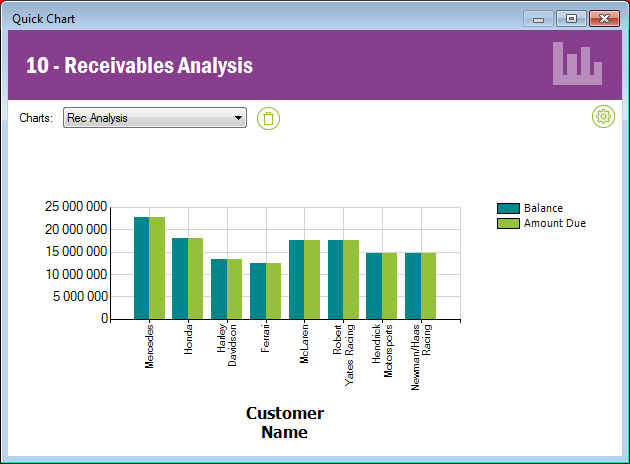Click the Robert Yates Racing axis label
This screenshot has width=630, height=464.
(343, 355)
